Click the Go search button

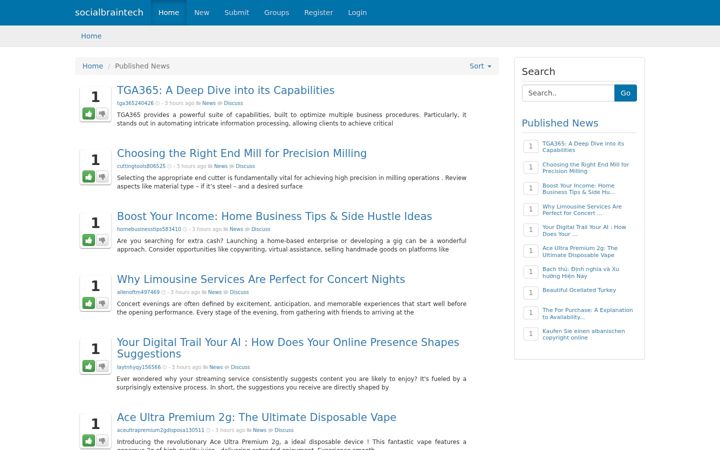[x=625, y=93]
